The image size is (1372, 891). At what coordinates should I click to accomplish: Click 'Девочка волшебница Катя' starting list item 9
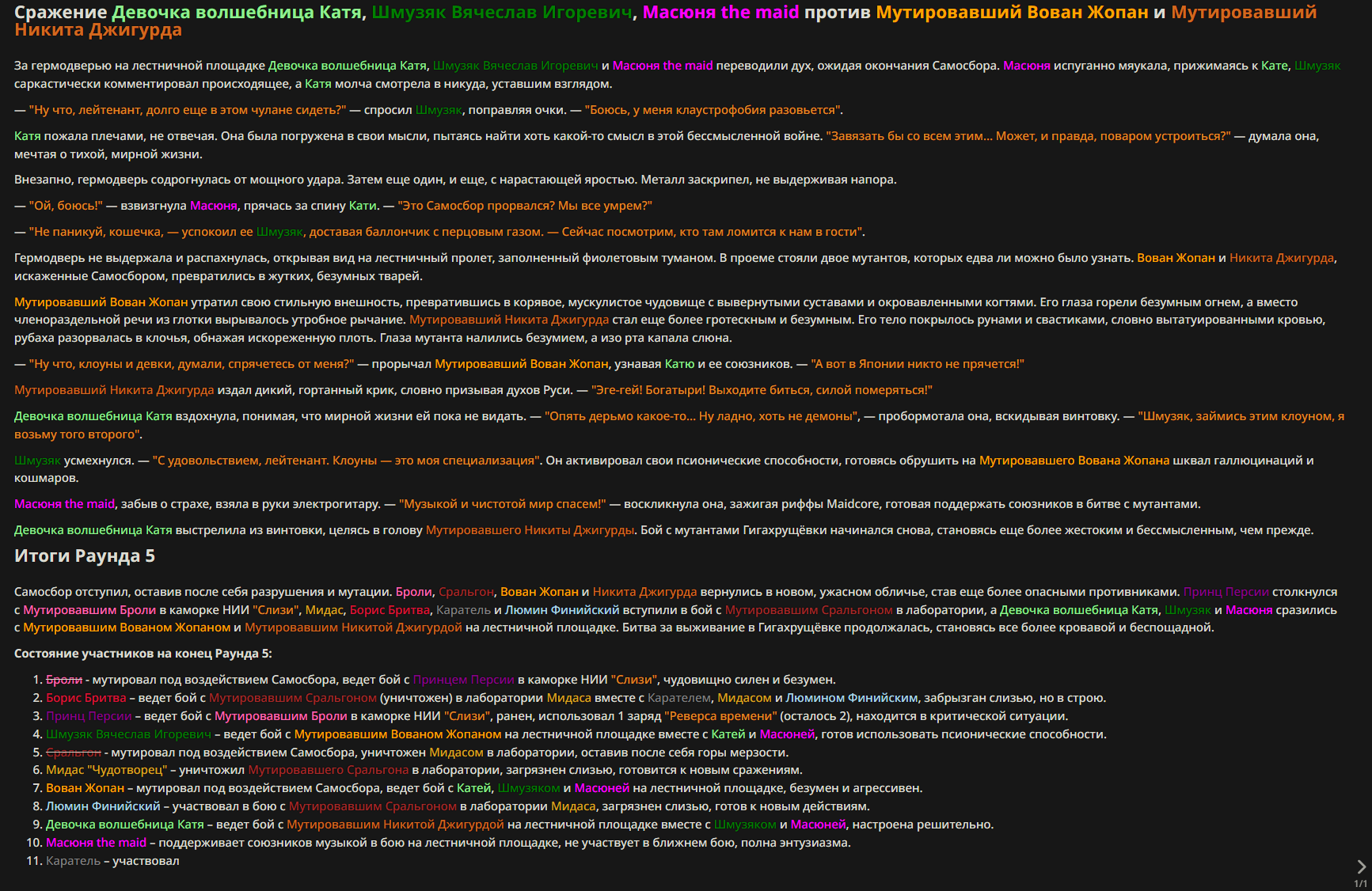tap(125, 825)
